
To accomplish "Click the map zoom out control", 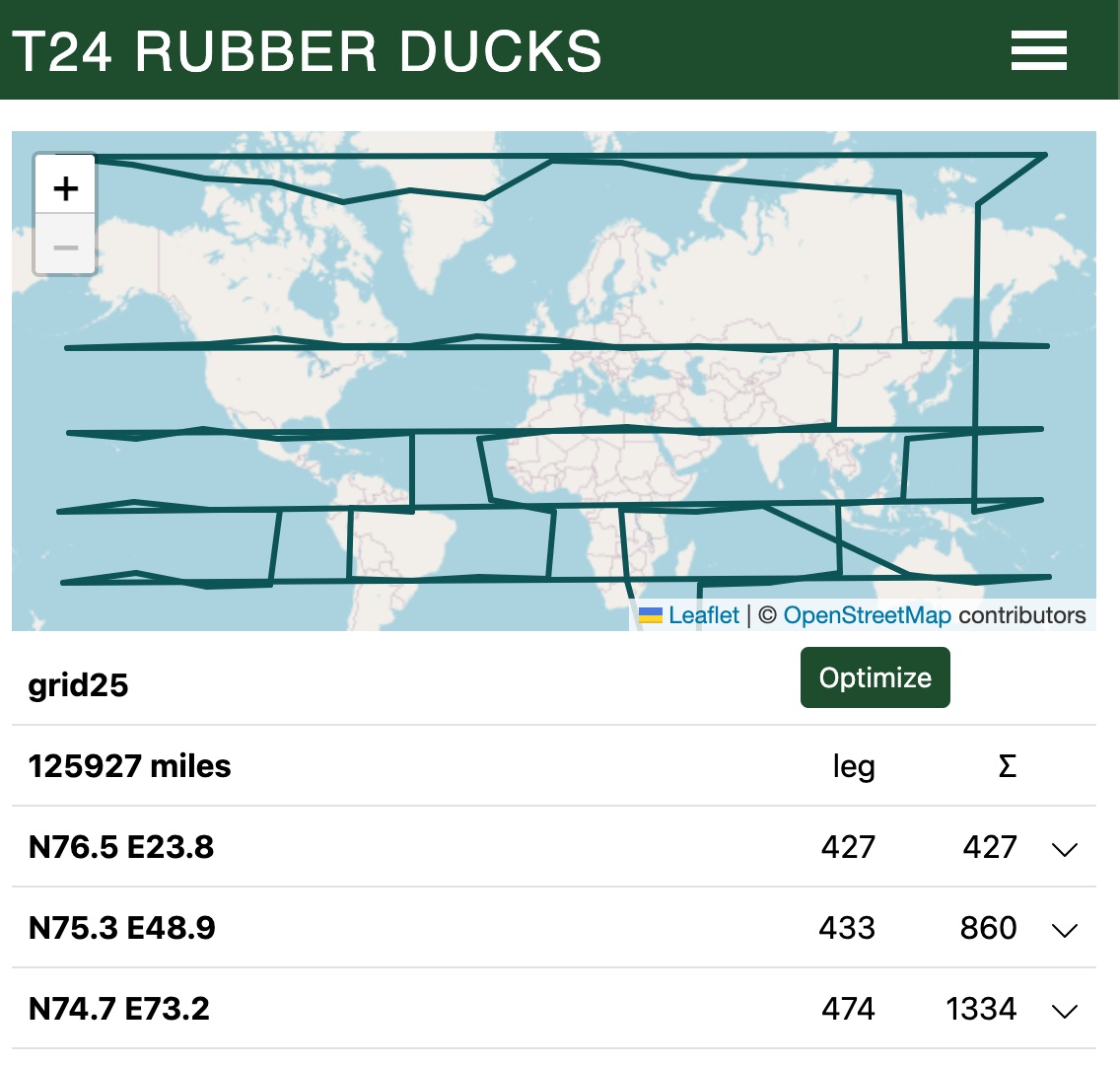I will coord(64,247).
